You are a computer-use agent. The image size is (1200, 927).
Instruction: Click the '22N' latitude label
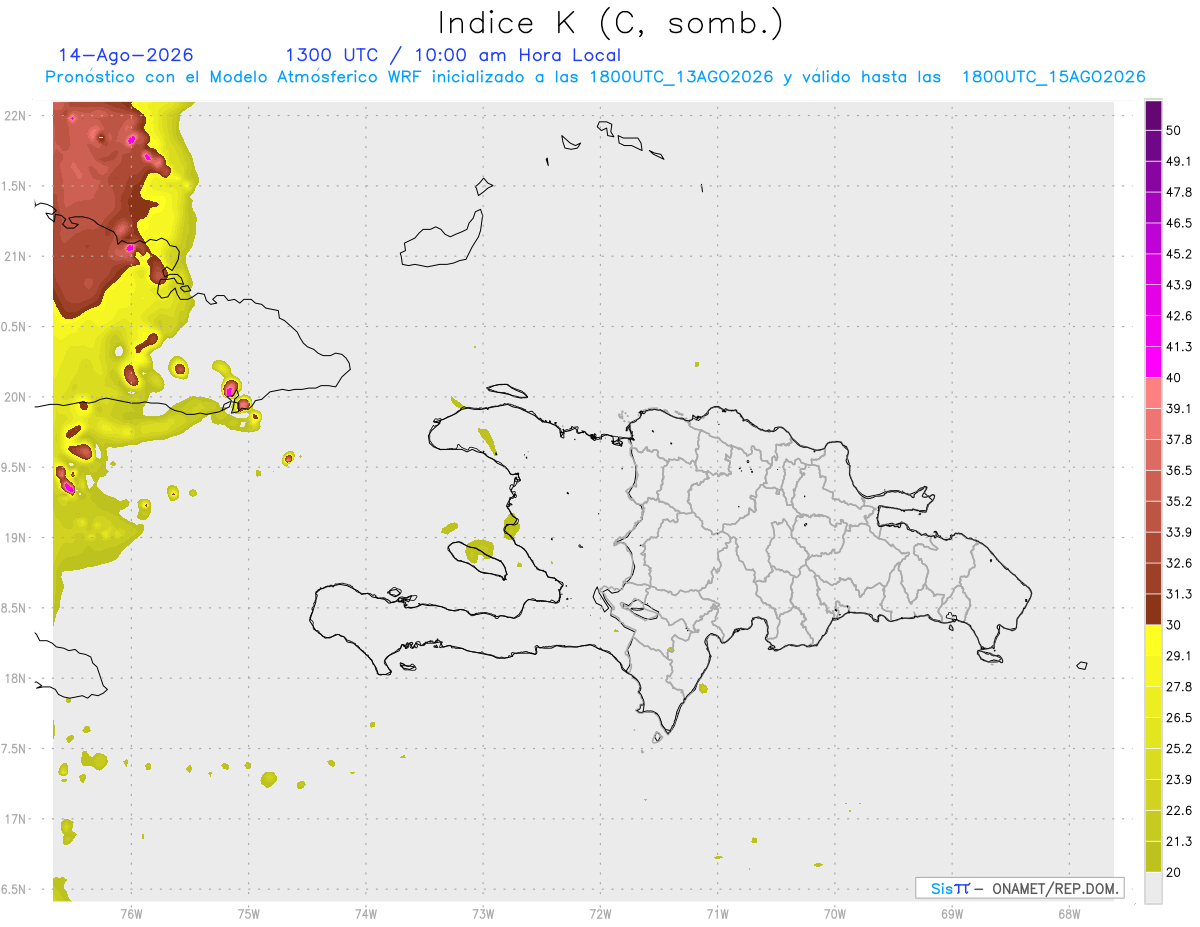[17, 116]
